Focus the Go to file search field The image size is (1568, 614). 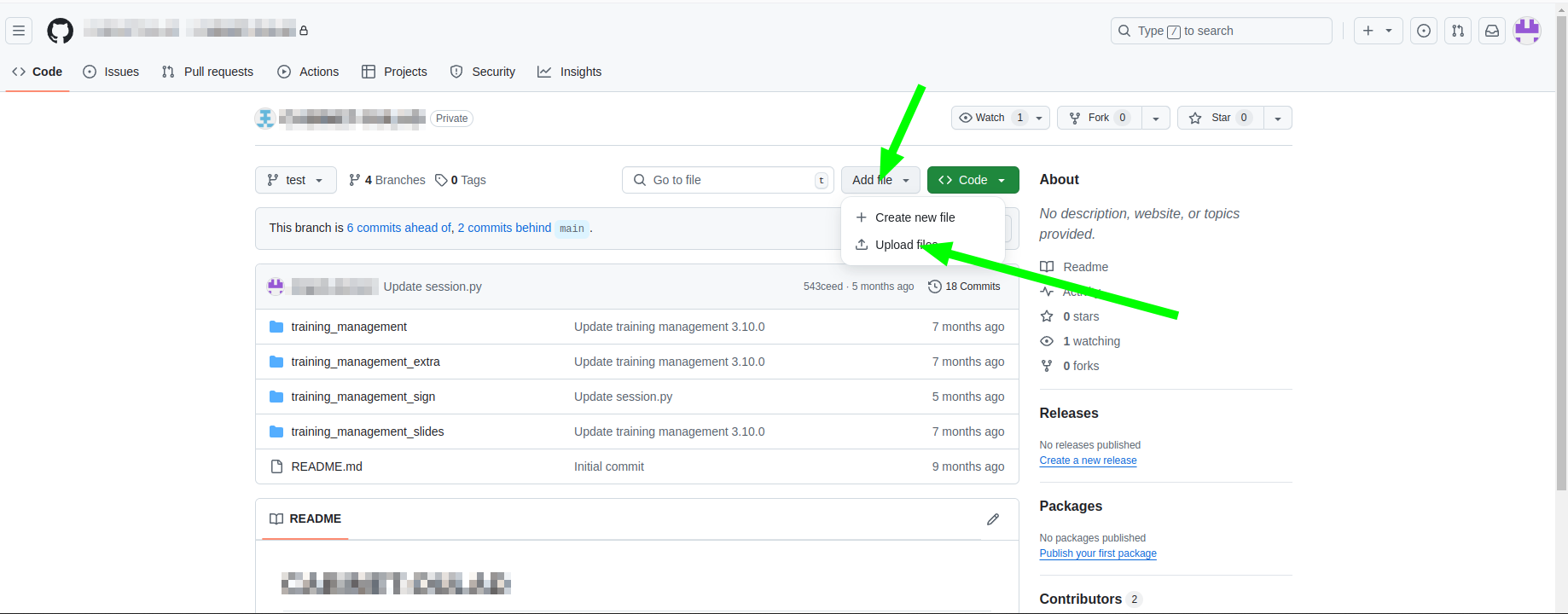click(727, 180)
